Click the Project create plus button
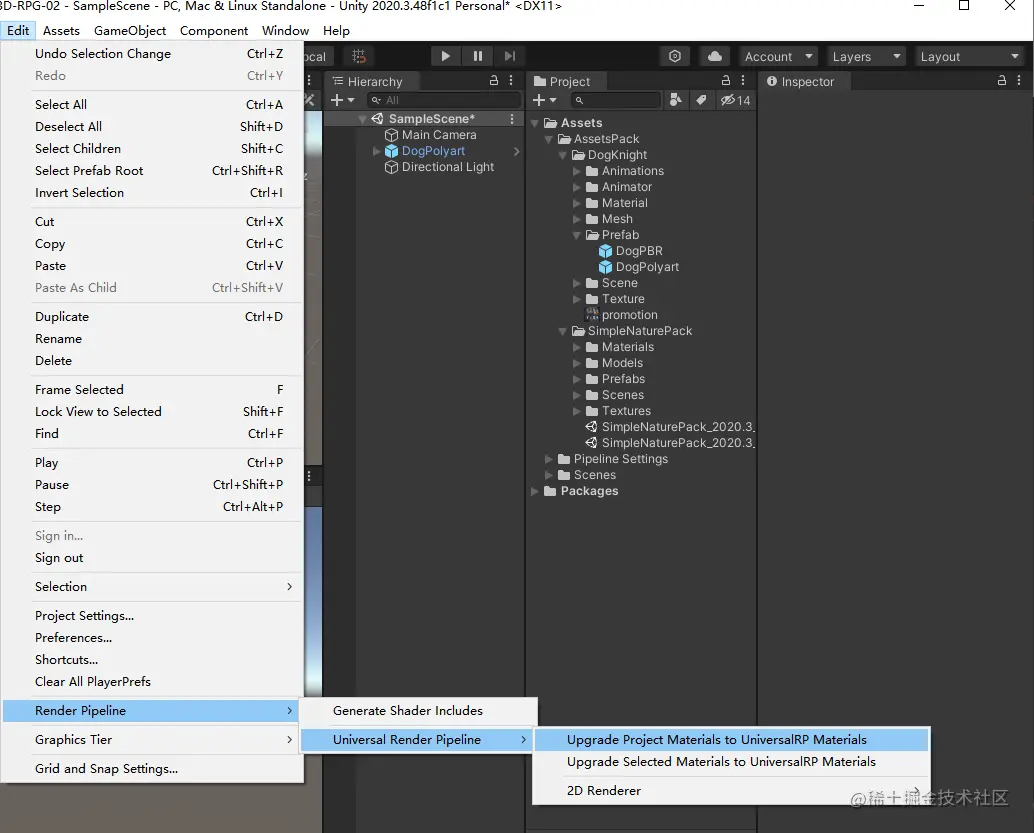1034x833 pixels. [x=543, y=100]
